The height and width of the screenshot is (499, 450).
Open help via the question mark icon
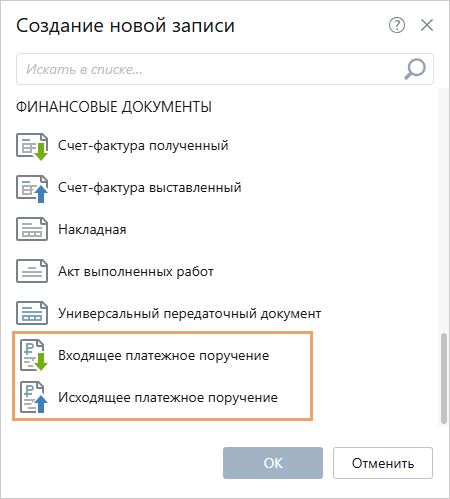click(x=397, y=25)
